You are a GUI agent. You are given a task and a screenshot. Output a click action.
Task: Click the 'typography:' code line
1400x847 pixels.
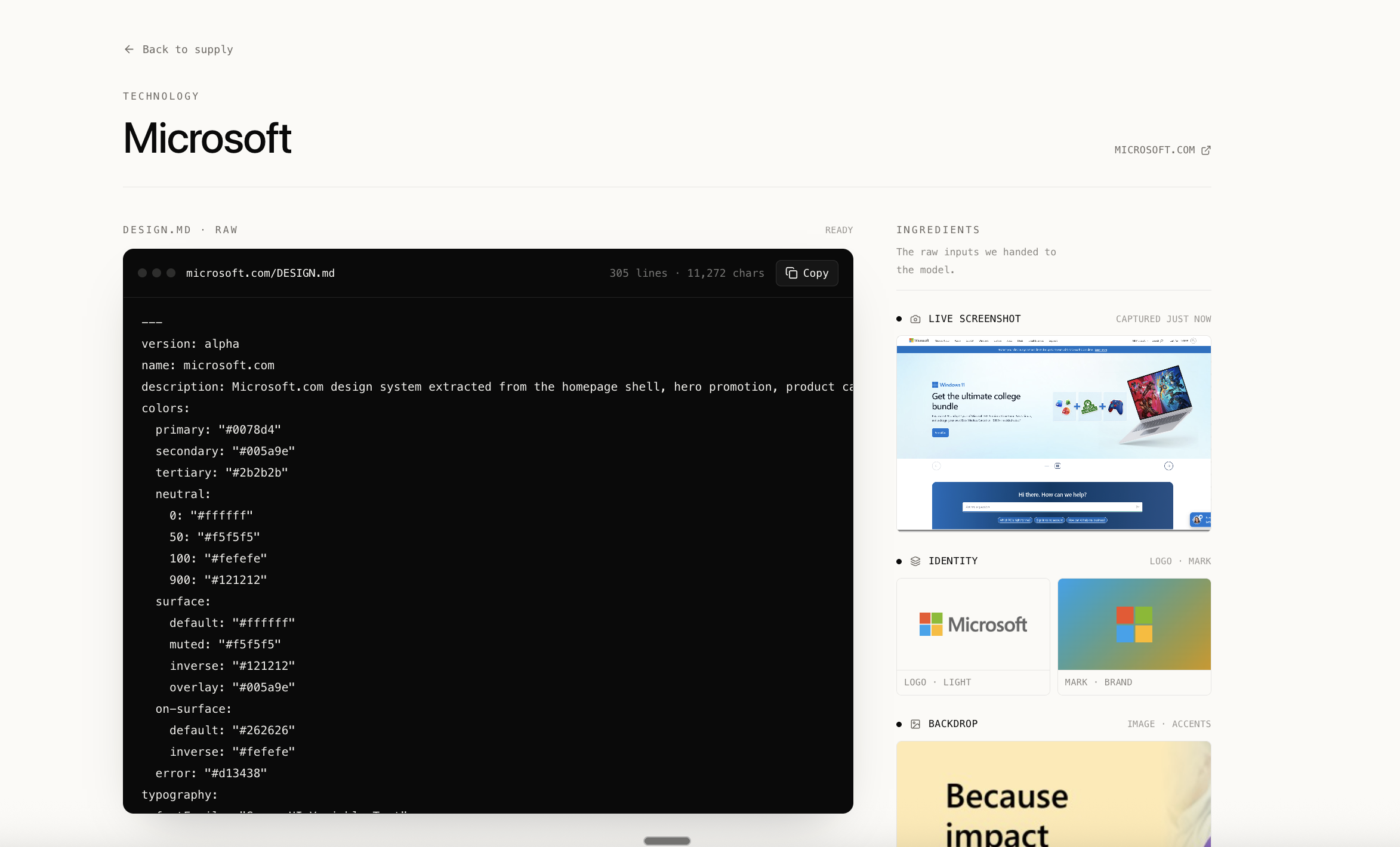click(x=180, y=795)
